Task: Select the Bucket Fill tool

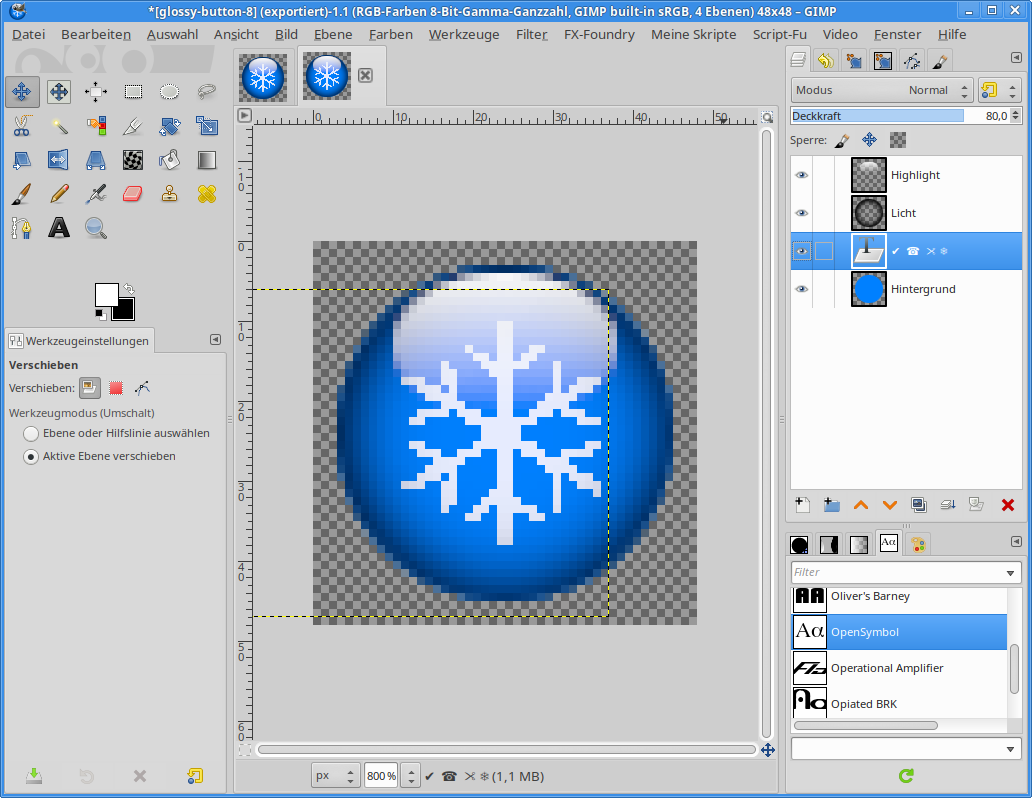Action: (x=170, y=160)
